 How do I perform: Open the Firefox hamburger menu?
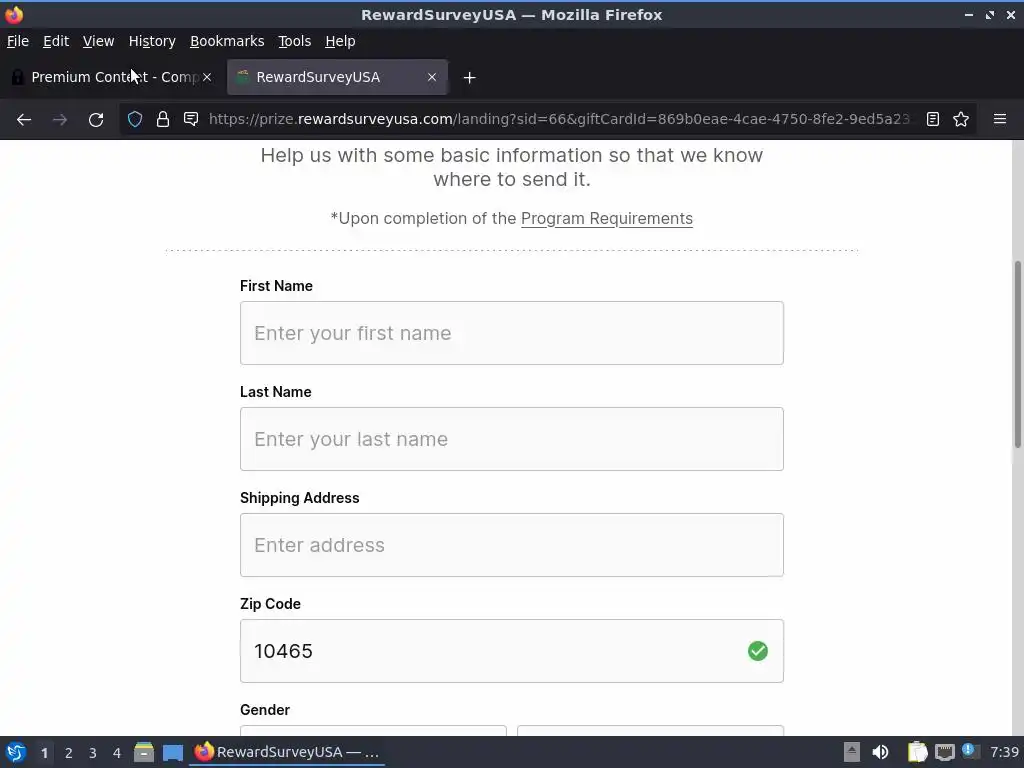(999, 119)
